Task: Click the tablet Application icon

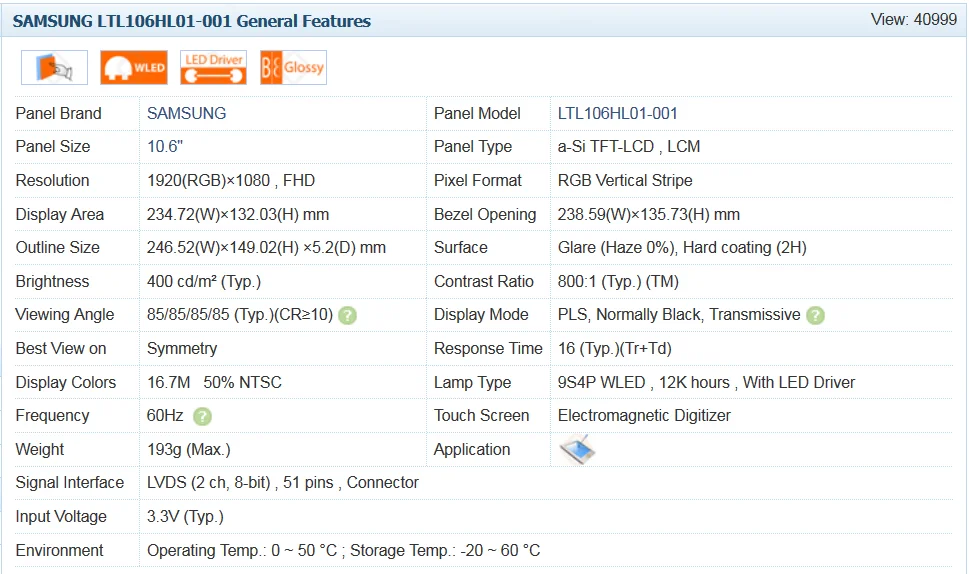Action: [x=577, y=450]
